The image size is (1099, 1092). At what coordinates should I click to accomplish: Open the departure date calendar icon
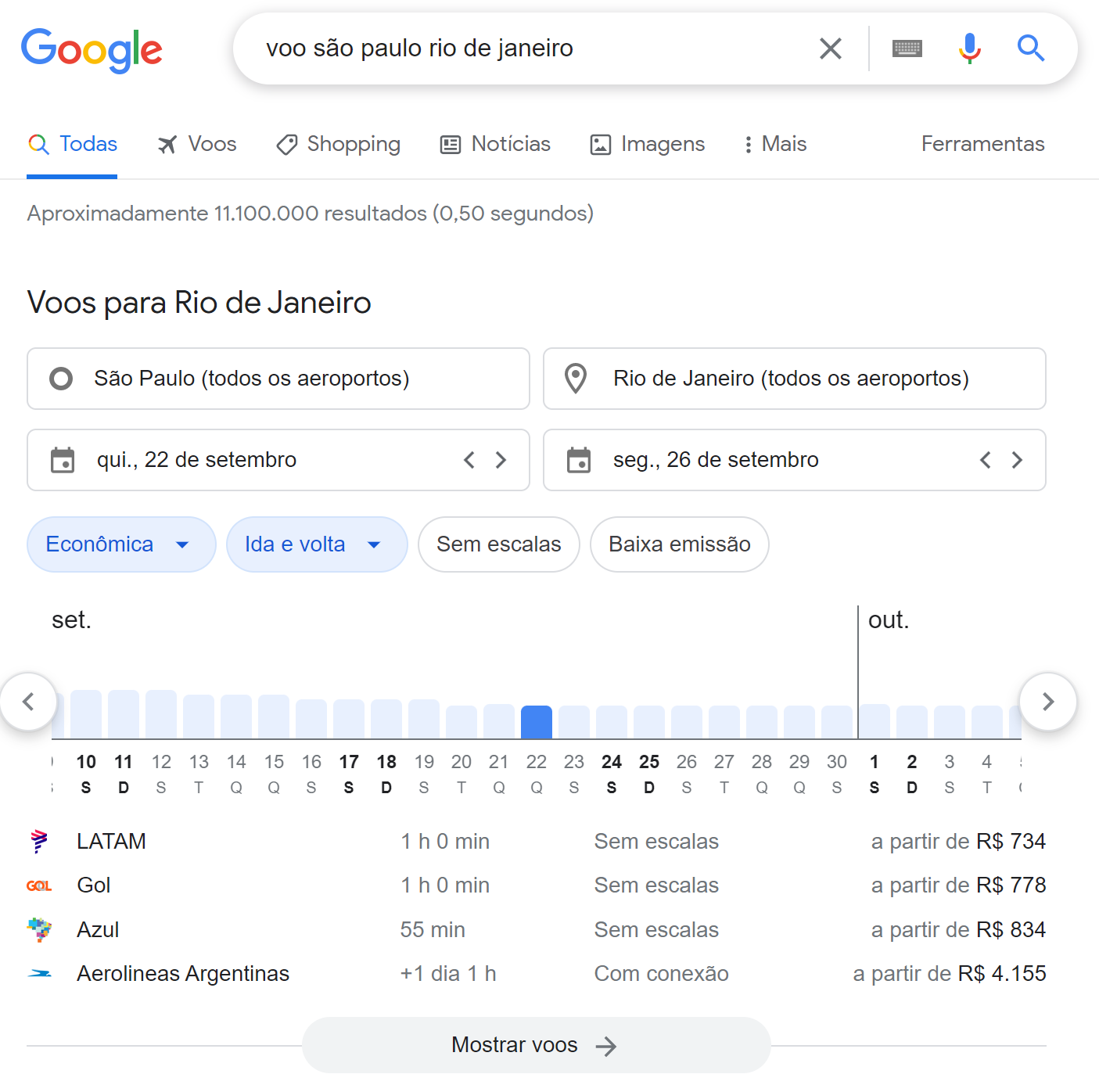[x=63, y=460]
